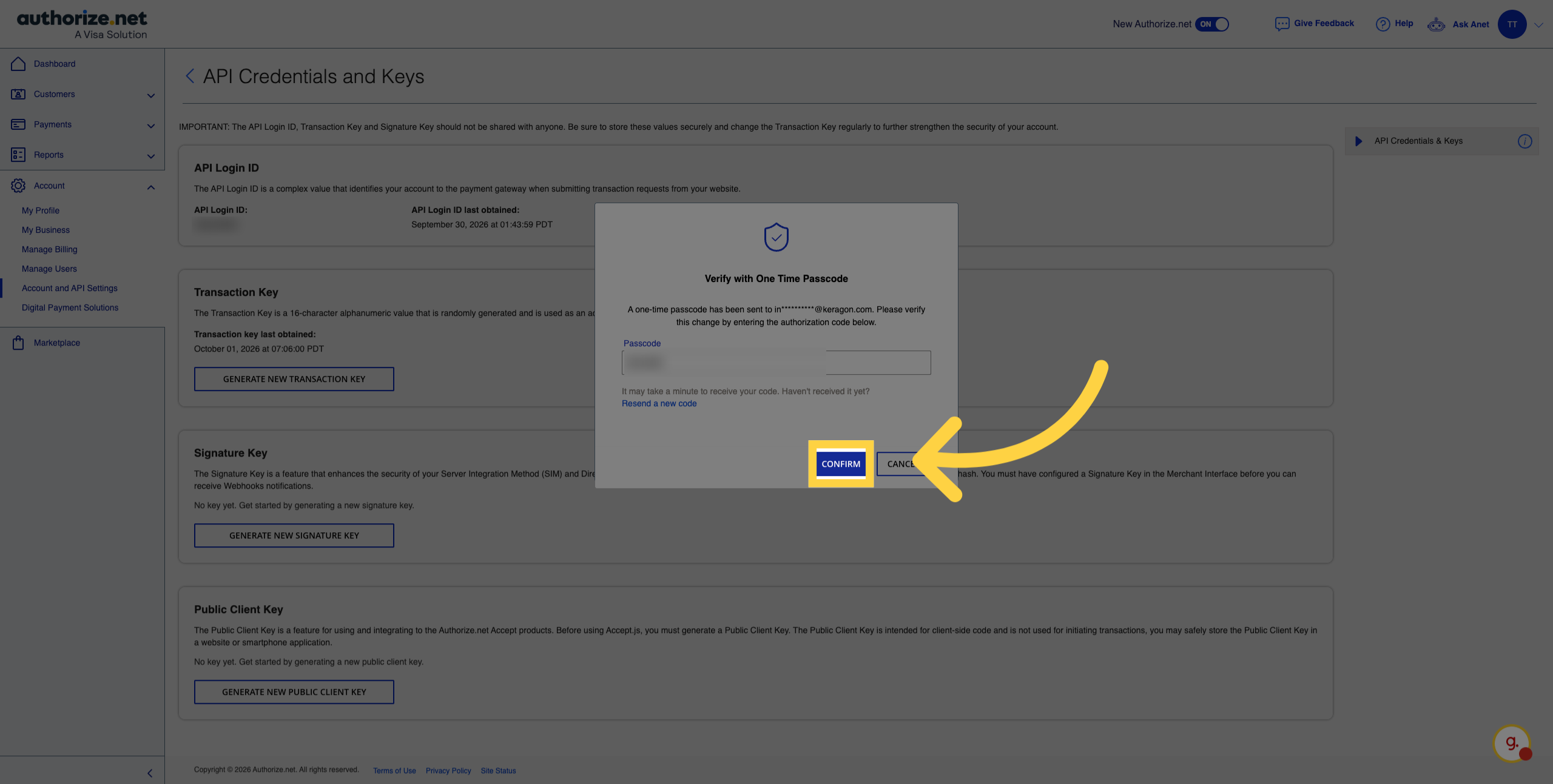Open My Business in the sidebar
Viewport: 1553px width, 784px height.
45,230
